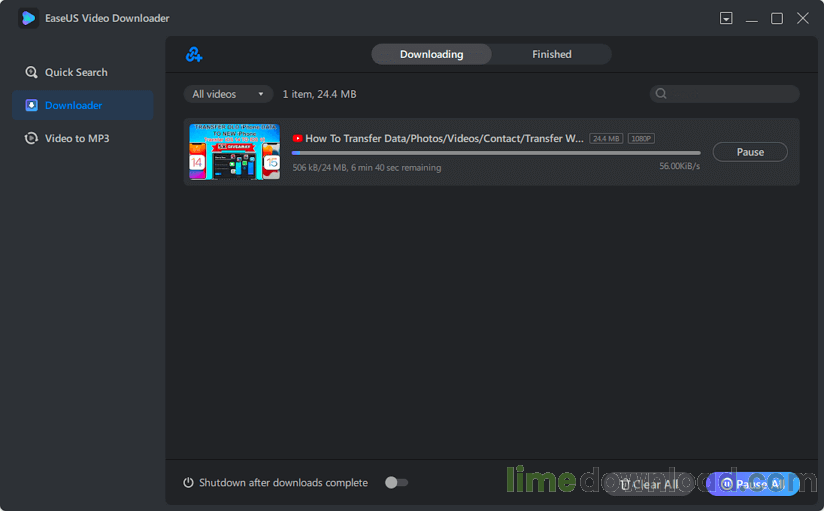The image size is (824, 511).
Task: Click the add URL link icon
Action: 194,55
